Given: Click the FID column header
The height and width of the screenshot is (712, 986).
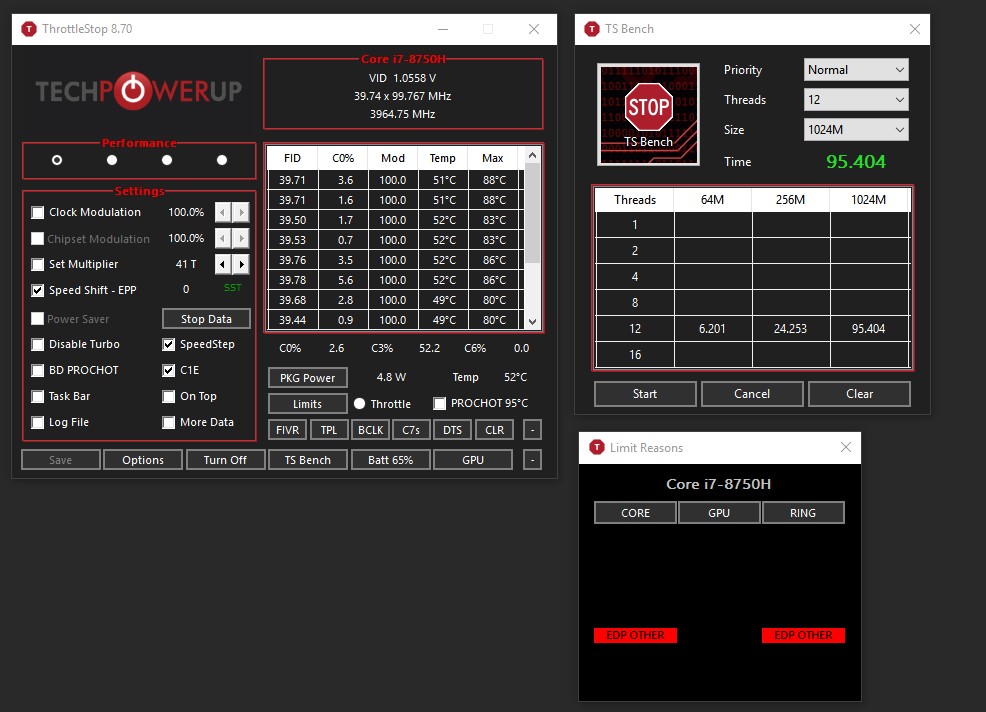Looking at the screenshot, I should [292, 158].
